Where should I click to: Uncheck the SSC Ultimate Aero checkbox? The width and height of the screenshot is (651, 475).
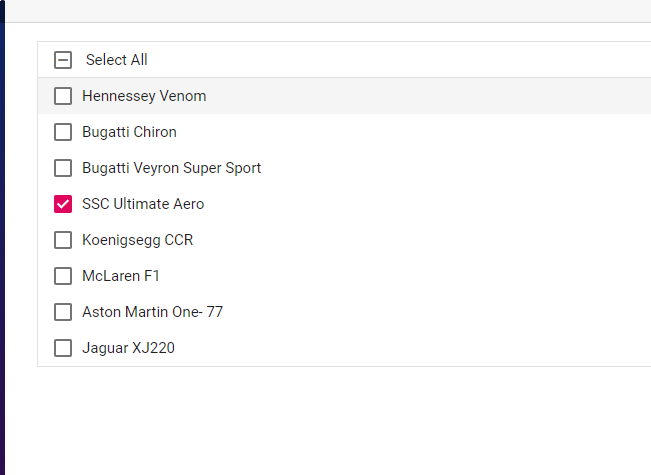click(63, 204)
